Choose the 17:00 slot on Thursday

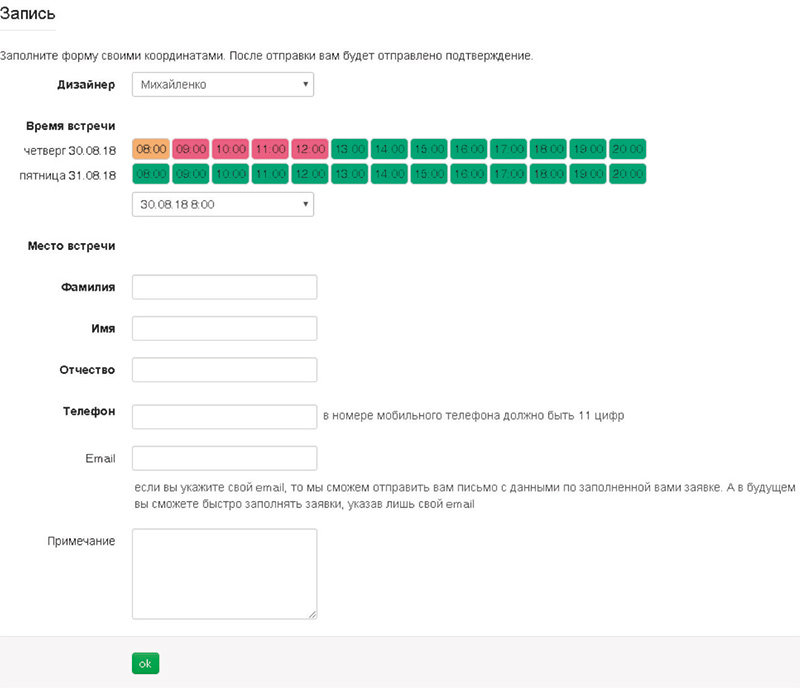coord(509,149)
